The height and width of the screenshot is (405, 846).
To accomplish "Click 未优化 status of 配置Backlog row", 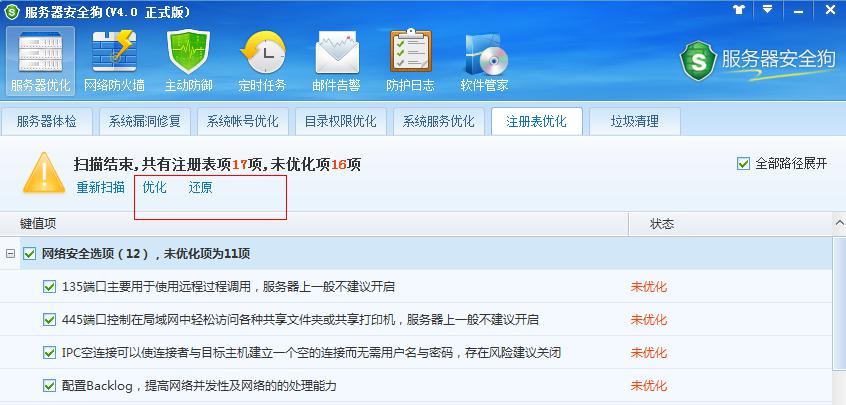I will pos(649,386).
